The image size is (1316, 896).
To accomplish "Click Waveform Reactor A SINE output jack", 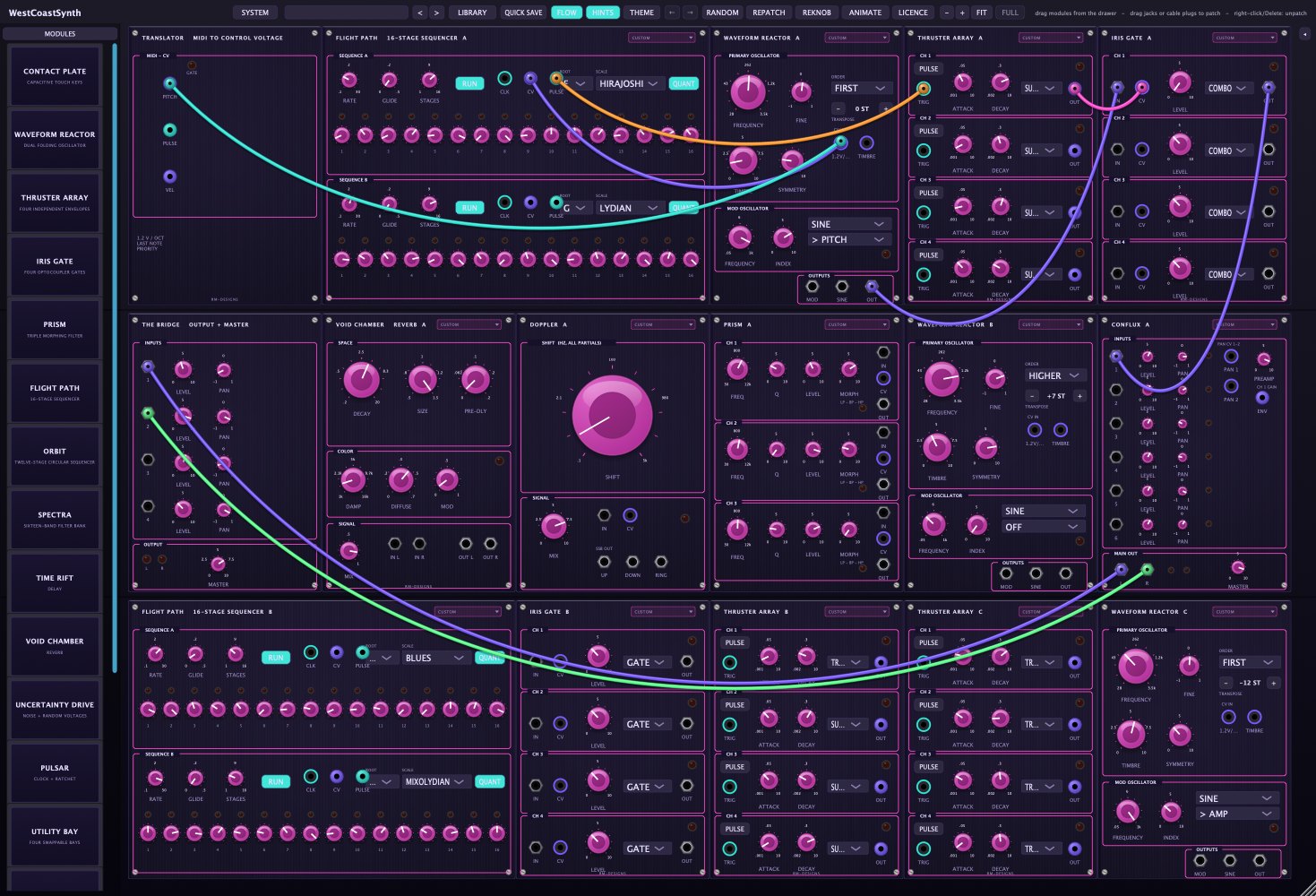I will [x=842, y=287].
